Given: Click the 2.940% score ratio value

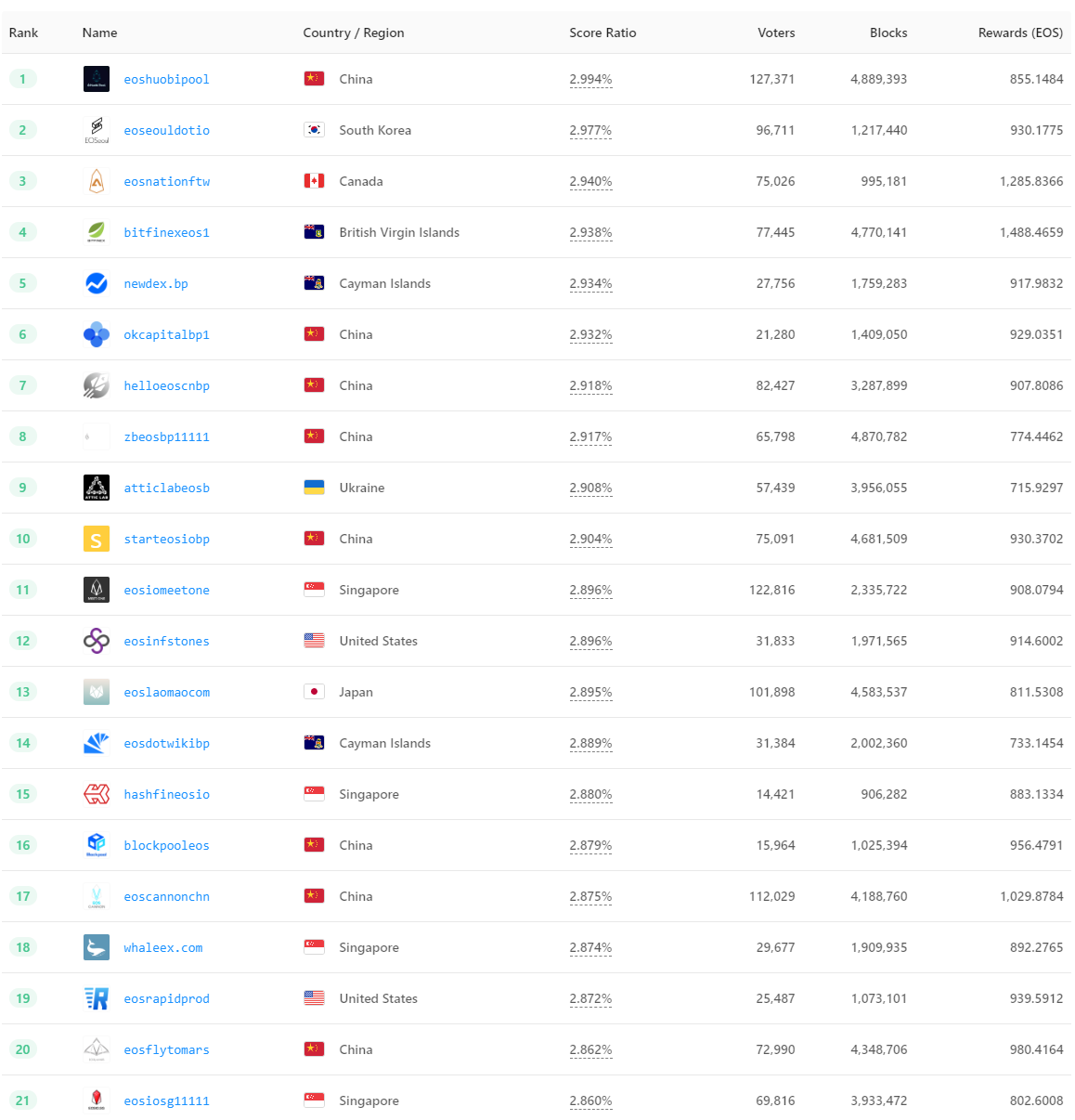Looking at the screenshot, I should [591, 181].
